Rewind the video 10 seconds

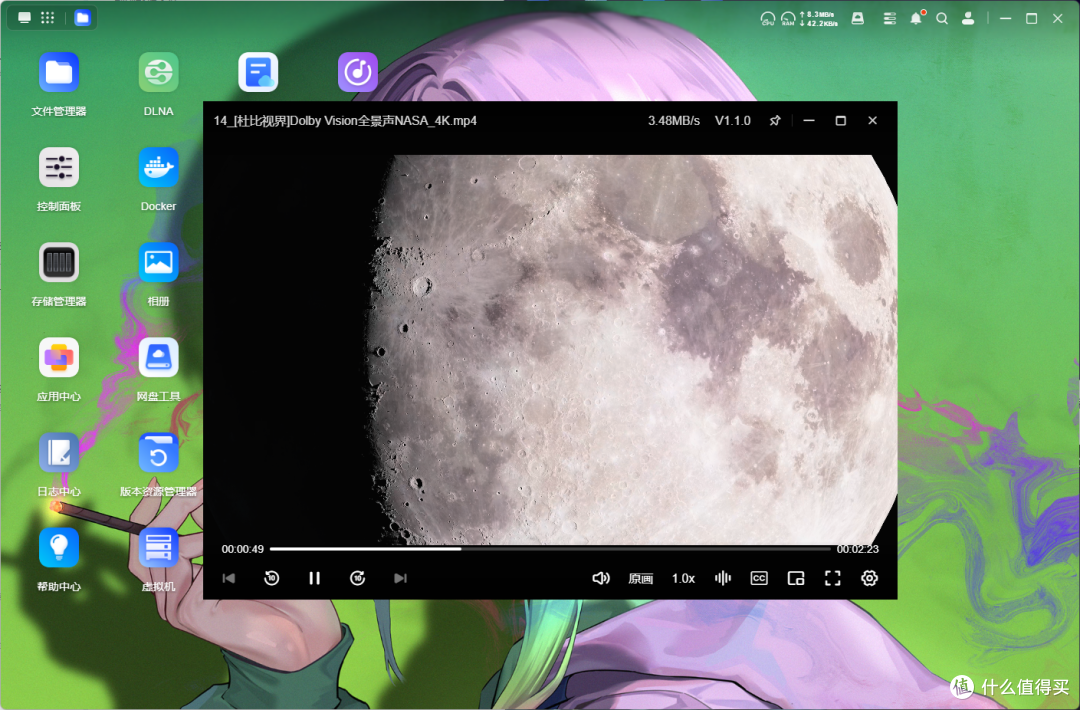271,578
